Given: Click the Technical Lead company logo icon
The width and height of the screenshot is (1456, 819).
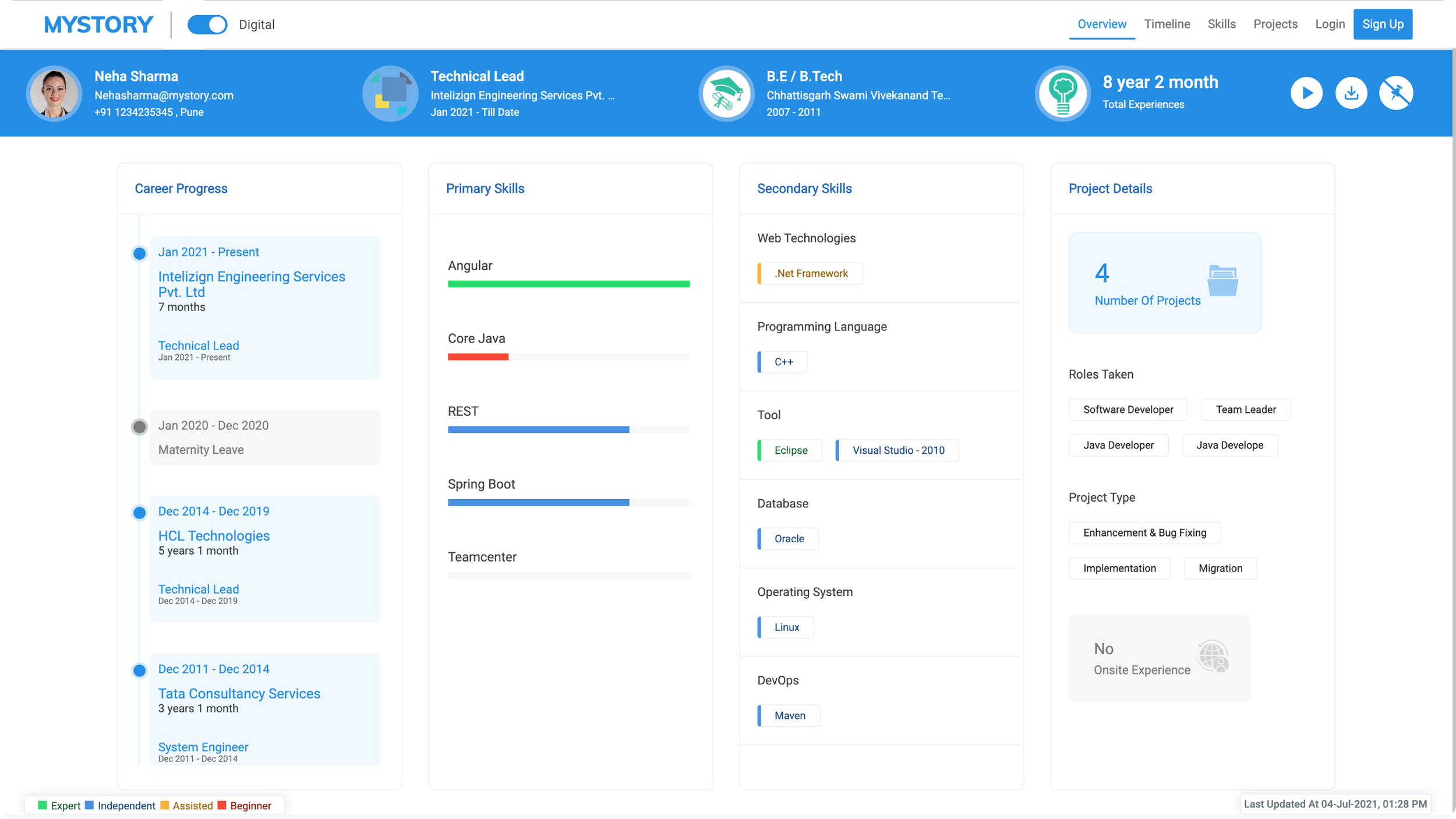Looking at the screenshot, I should coord(390,93).
